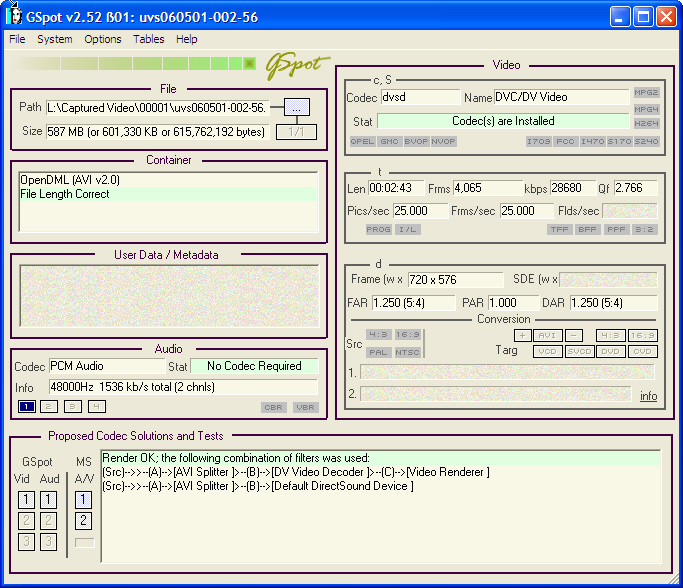Screen dimensions: 683x588
Task: Run GSpot Vid test 1
Action: point(26,500)
